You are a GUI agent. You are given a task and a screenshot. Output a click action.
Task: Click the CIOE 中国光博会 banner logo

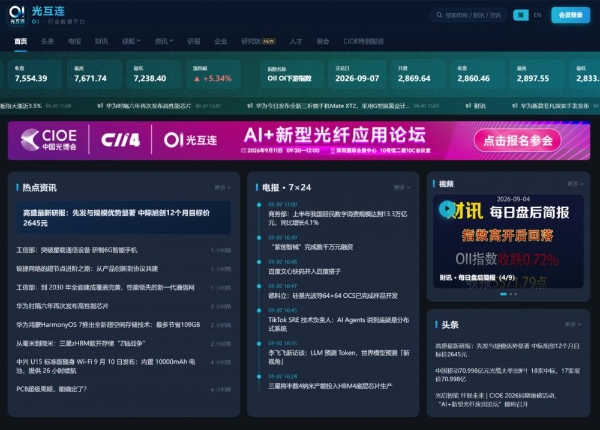pos(49,140)
